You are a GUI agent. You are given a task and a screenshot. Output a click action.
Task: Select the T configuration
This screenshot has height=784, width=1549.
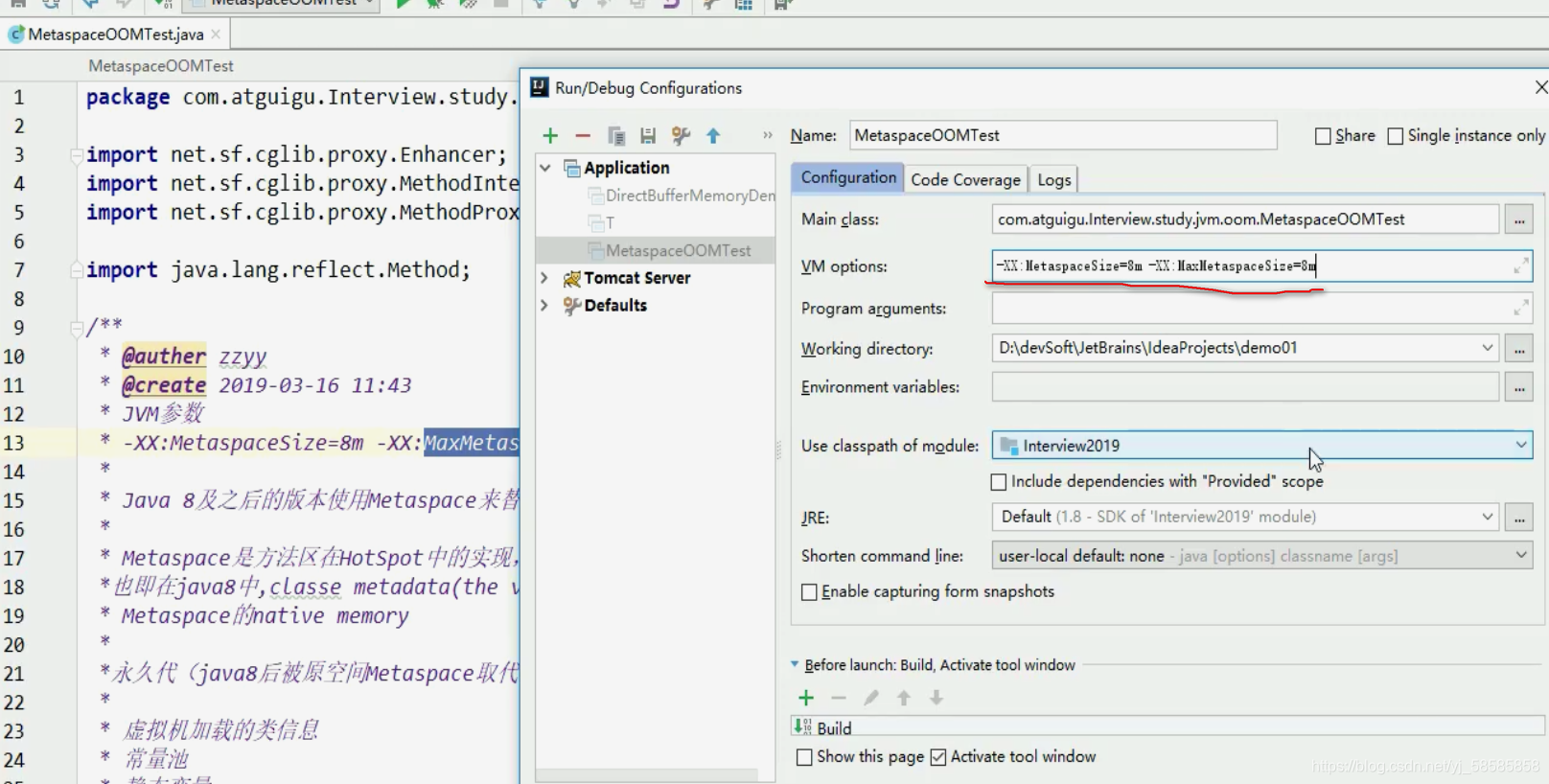[610, 223]
